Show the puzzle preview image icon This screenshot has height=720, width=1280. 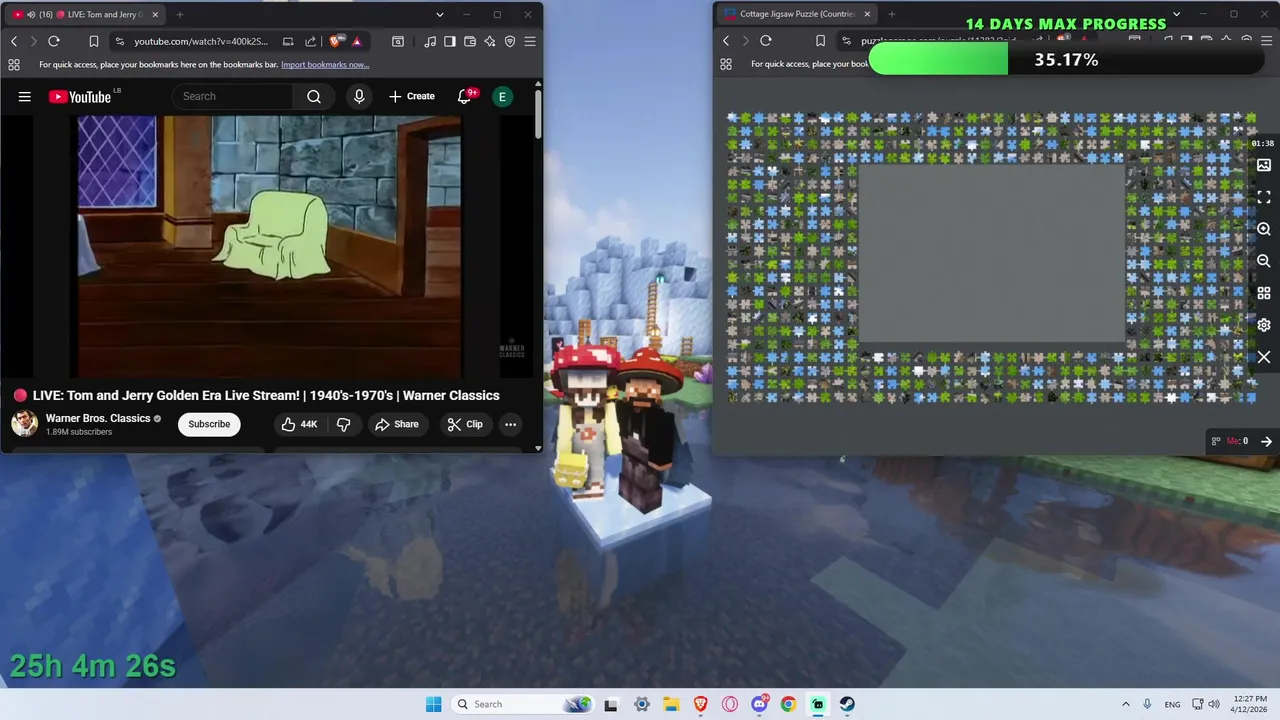pos(1264,165)
